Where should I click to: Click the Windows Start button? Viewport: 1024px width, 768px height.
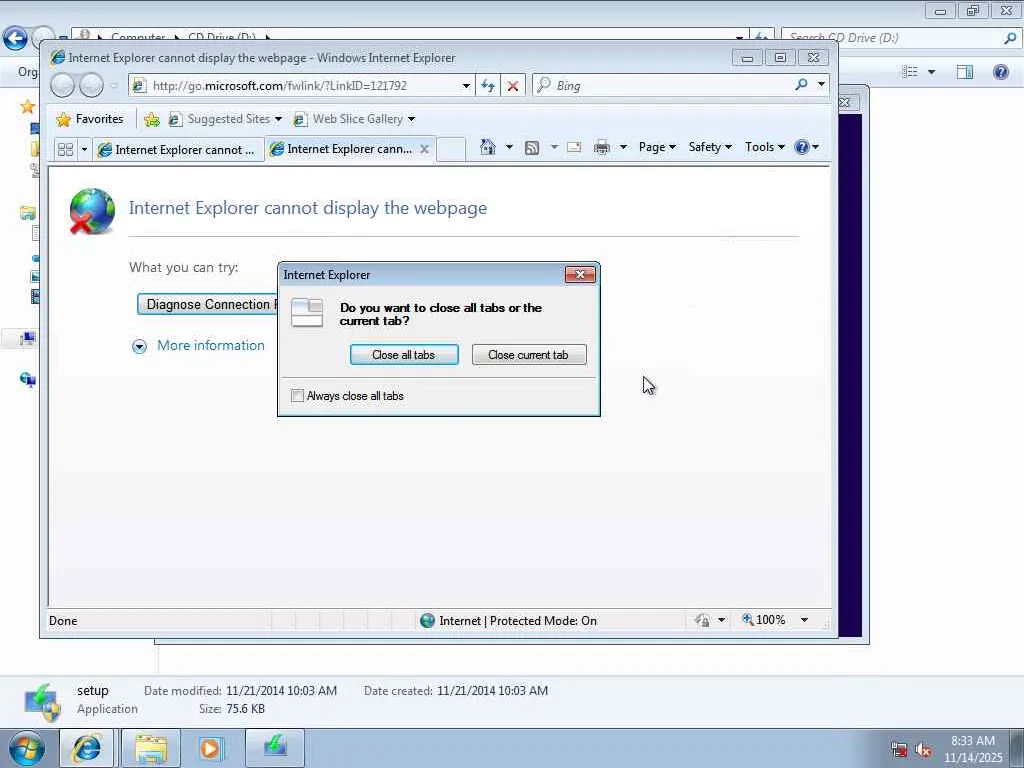pos(26,748)
